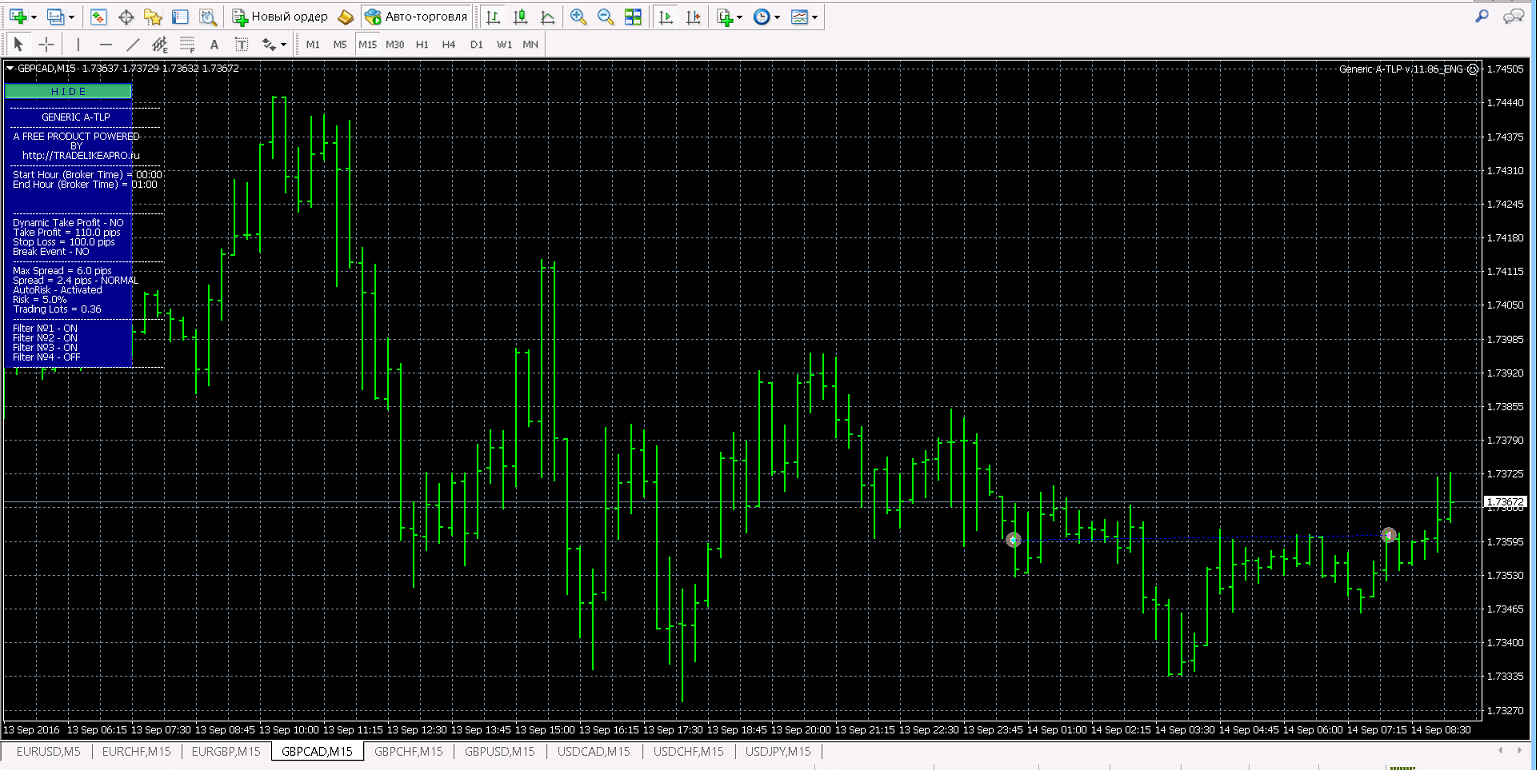This screenshot has height=770, width=1537.
Task: Toggle Auto Scroll chart option
Action: pos(666,17)
